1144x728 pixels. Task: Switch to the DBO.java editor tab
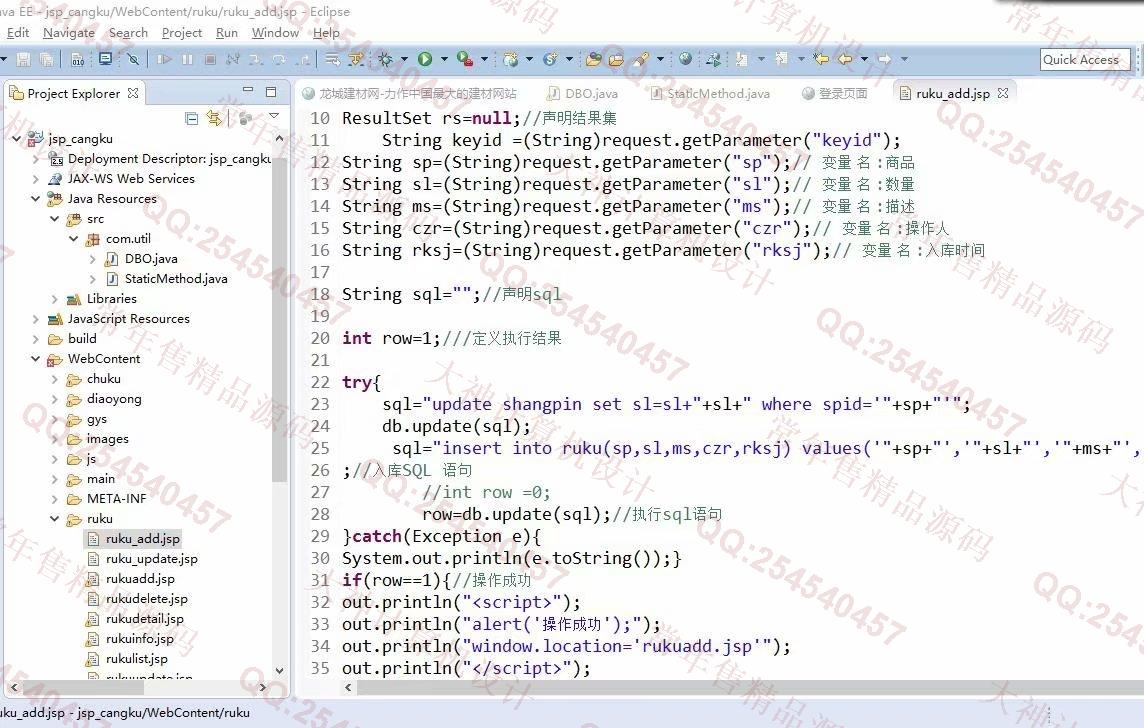pos(583,93)
